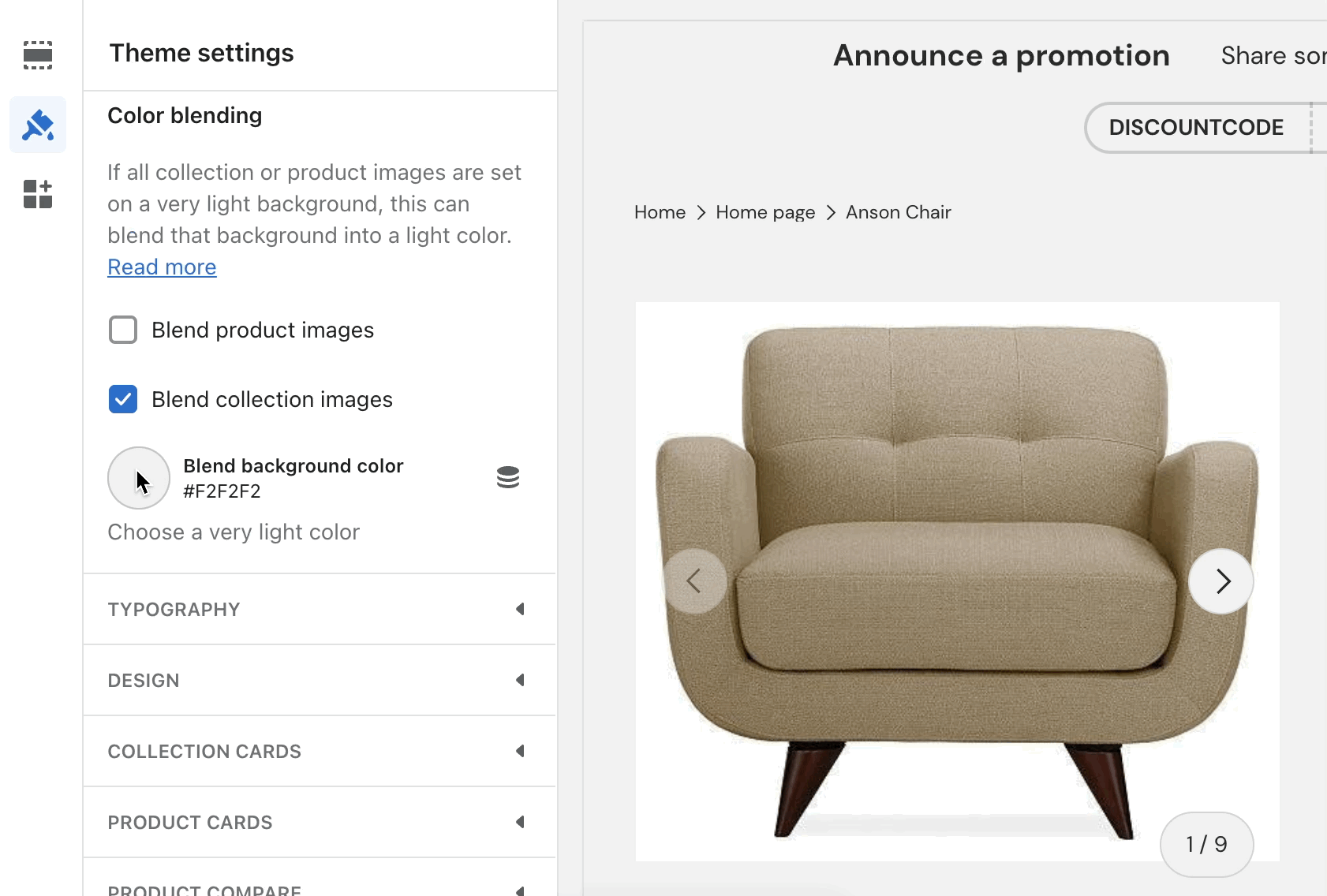This screenshot has height=896, width=1327.
Task: Enable Blend product images checkbox
Action: [123, 330]
